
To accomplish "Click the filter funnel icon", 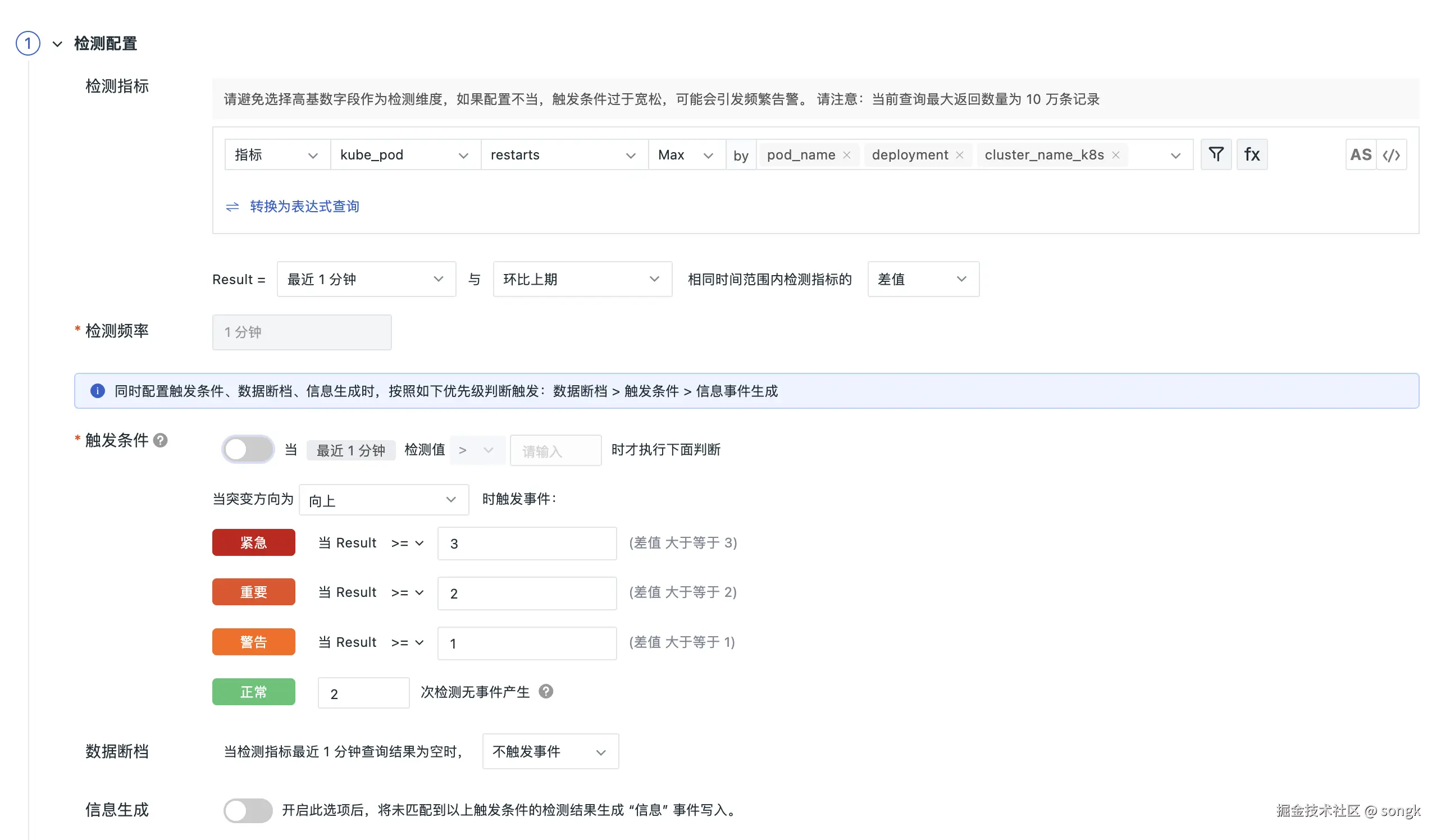I will 1216,154.
